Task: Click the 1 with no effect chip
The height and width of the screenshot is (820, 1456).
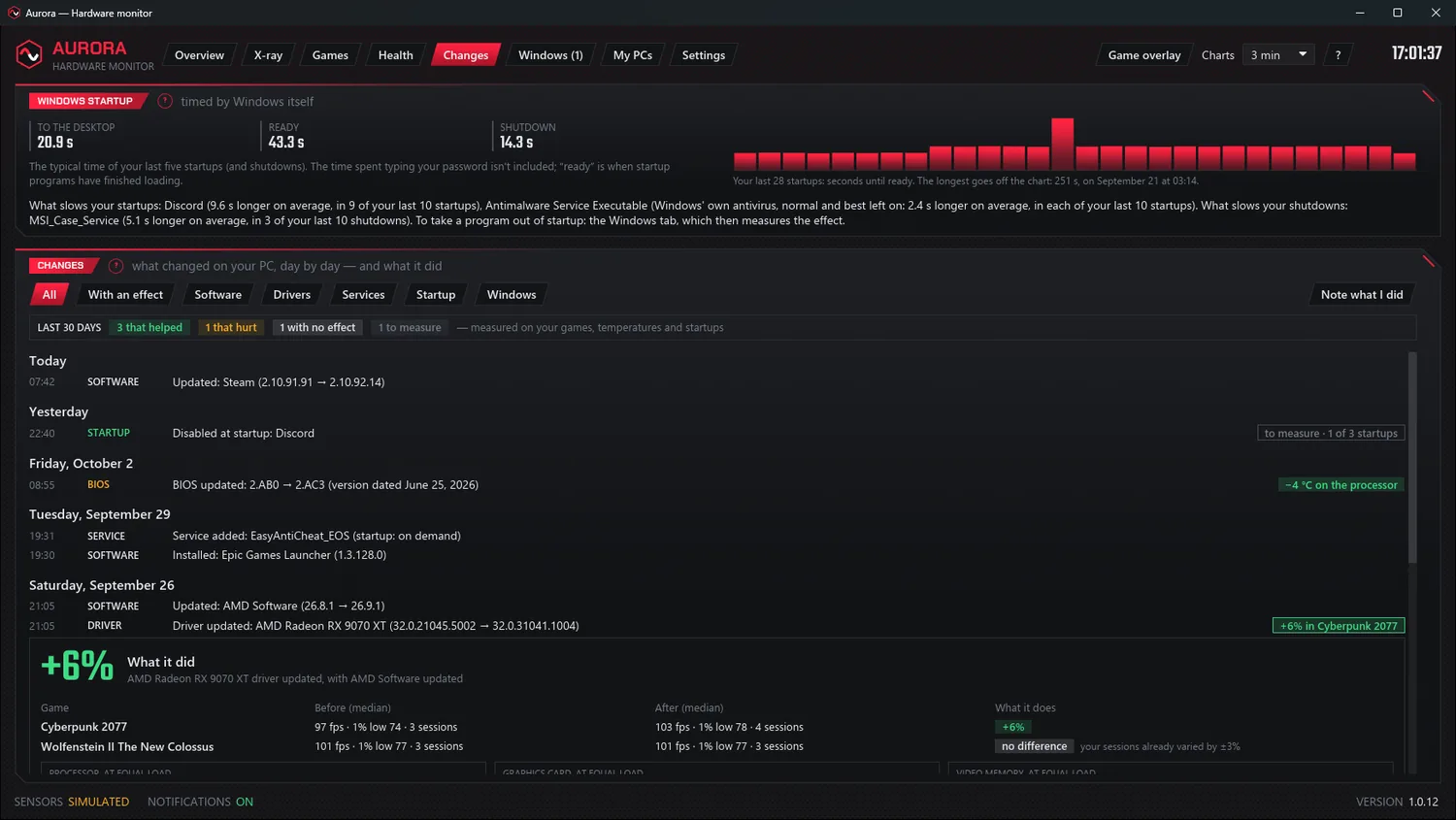Action: [317, 328]
